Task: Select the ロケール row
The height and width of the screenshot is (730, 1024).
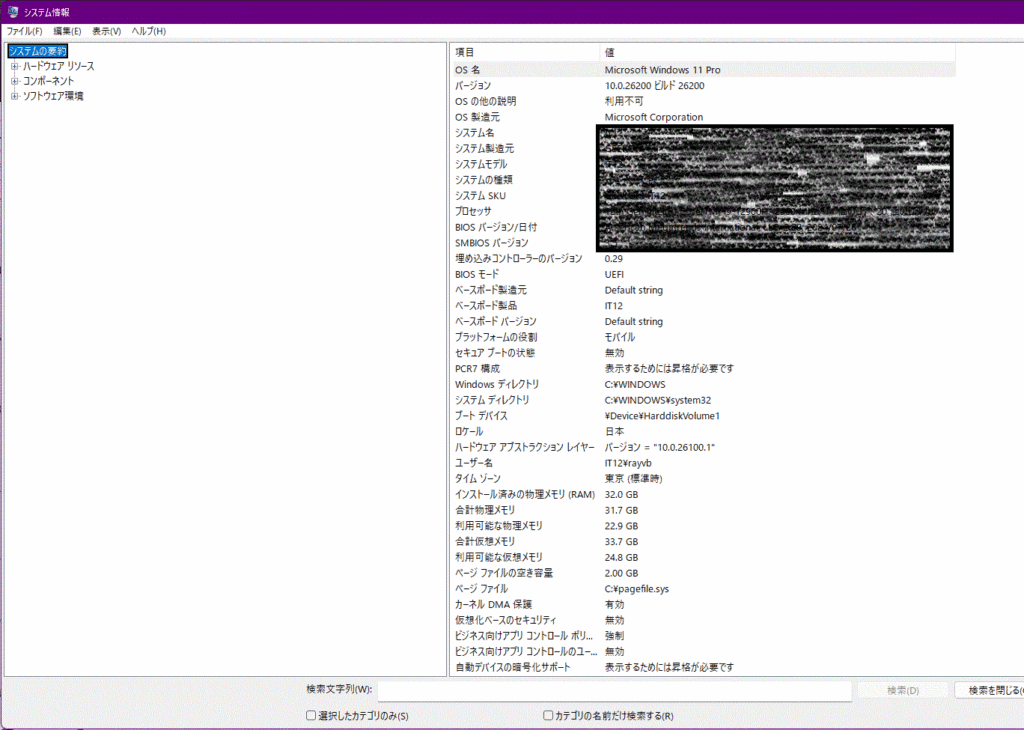Action: [703, 432]
